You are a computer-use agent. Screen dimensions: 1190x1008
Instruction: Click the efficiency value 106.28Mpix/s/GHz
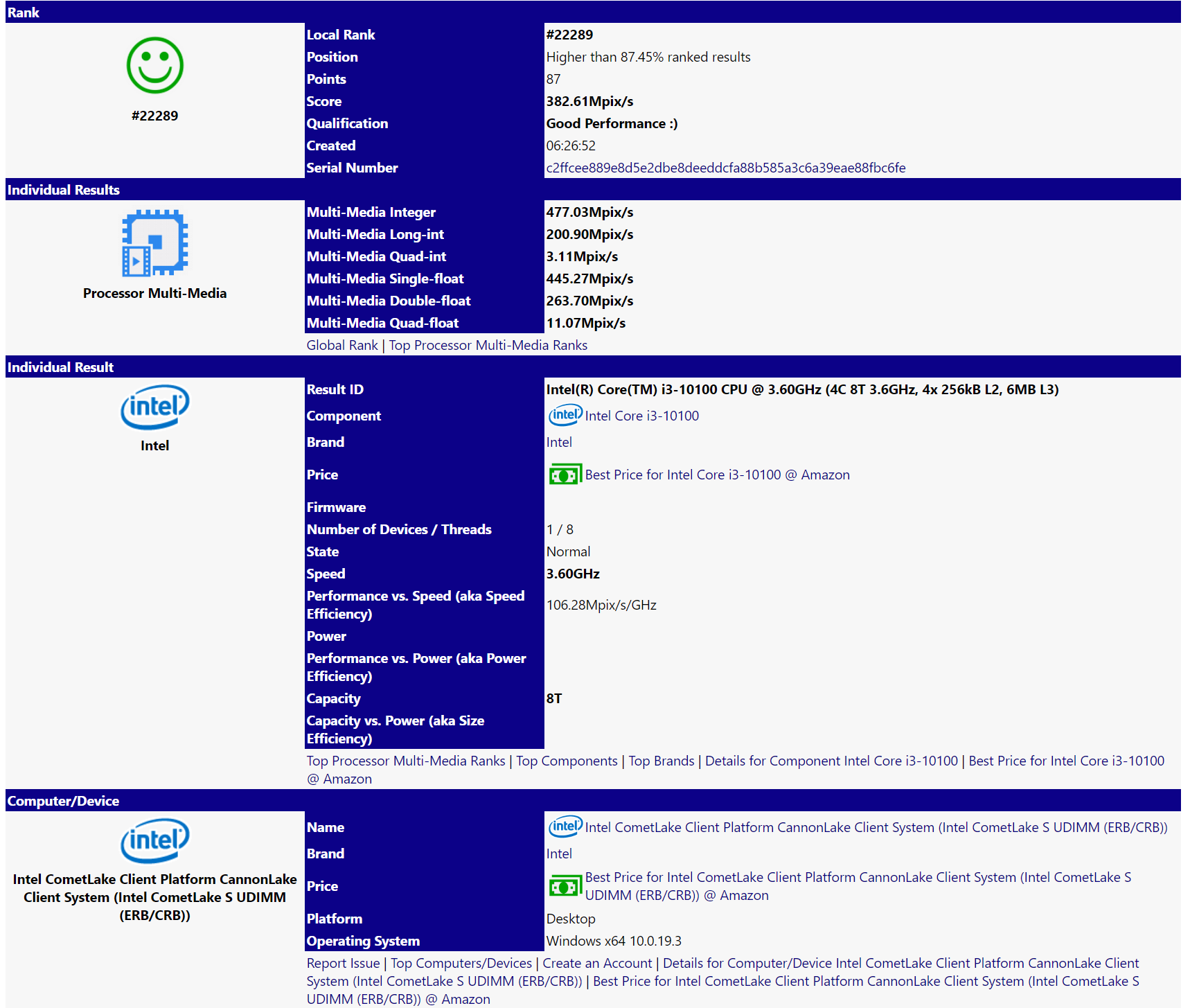601,605
